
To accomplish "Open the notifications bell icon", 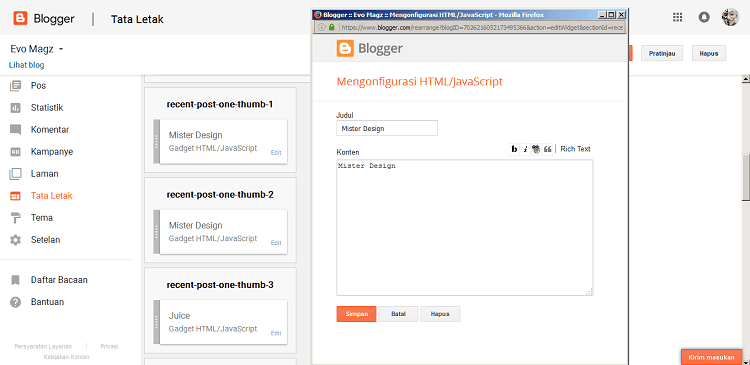I will tap(704, 17).
